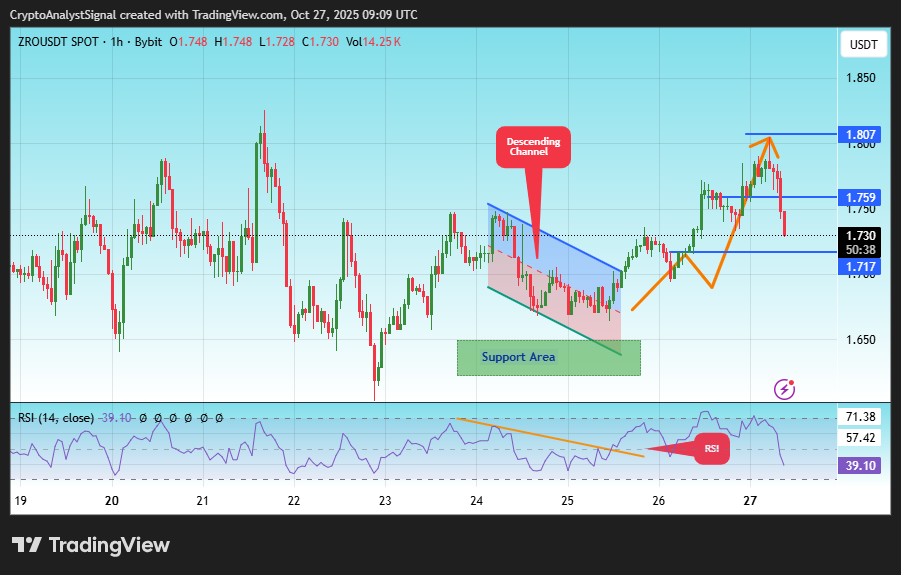The width and height of the screenshot is (901, 575).
Task: Click the Bybit exchange name in legend
Action: point(148,42)
